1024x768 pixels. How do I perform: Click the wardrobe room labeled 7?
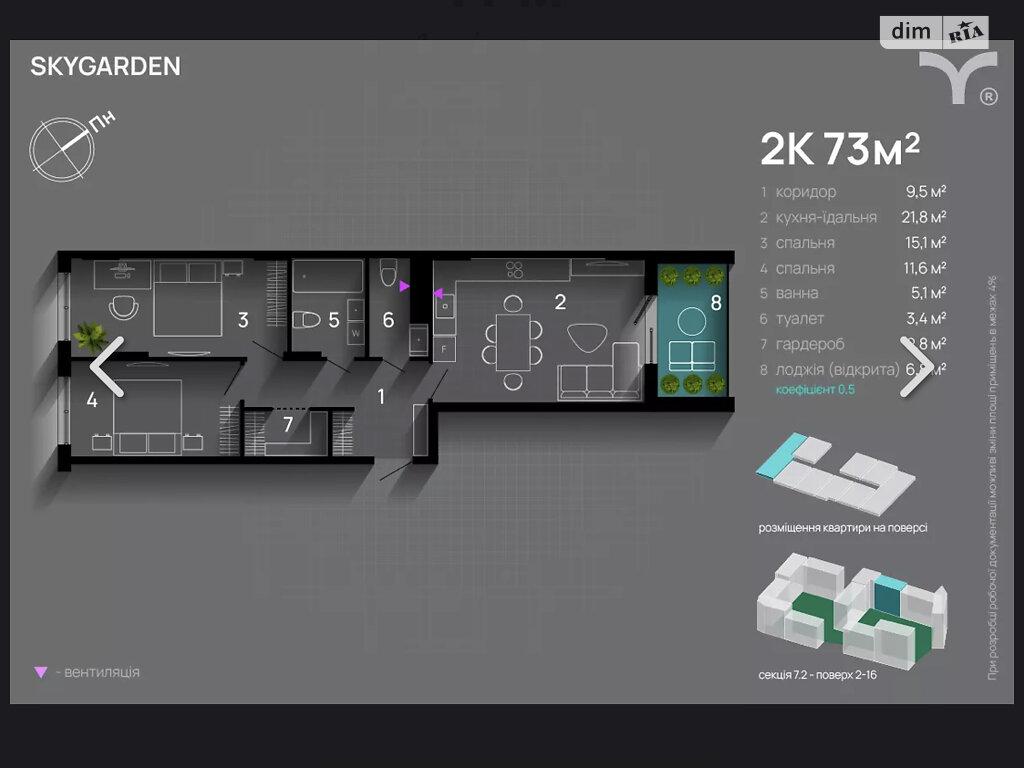pyautogui.click(x=288, y=426)
